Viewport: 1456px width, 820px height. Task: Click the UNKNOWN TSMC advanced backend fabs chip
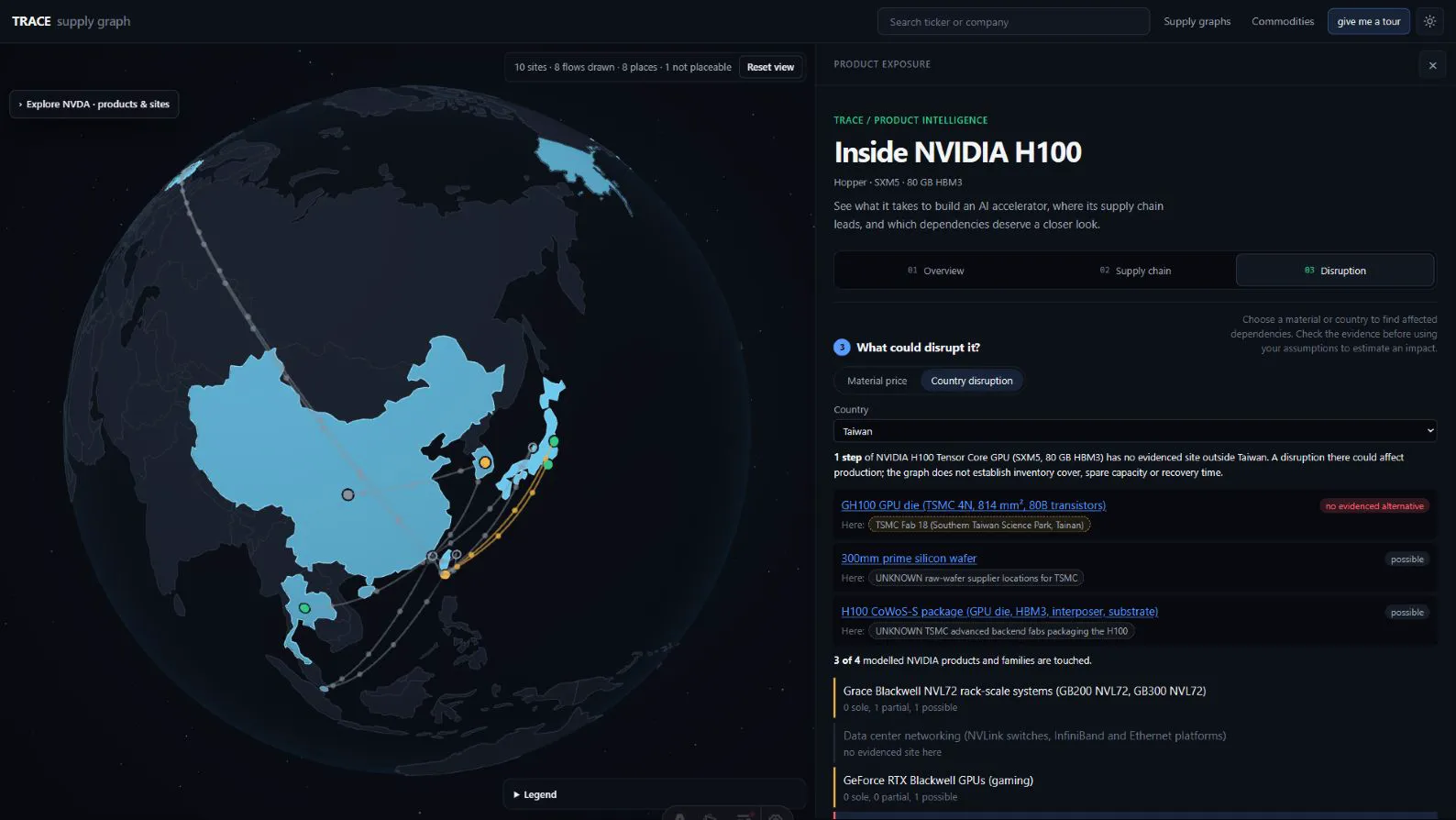pos(1001,631)
